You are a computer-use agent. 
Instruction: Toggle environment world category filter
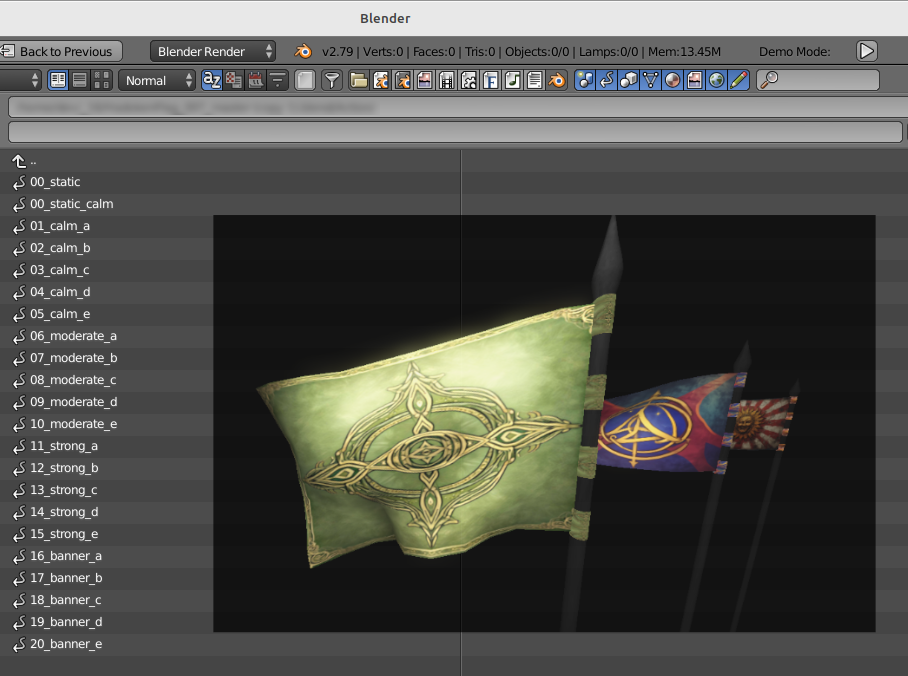(716, 80)
